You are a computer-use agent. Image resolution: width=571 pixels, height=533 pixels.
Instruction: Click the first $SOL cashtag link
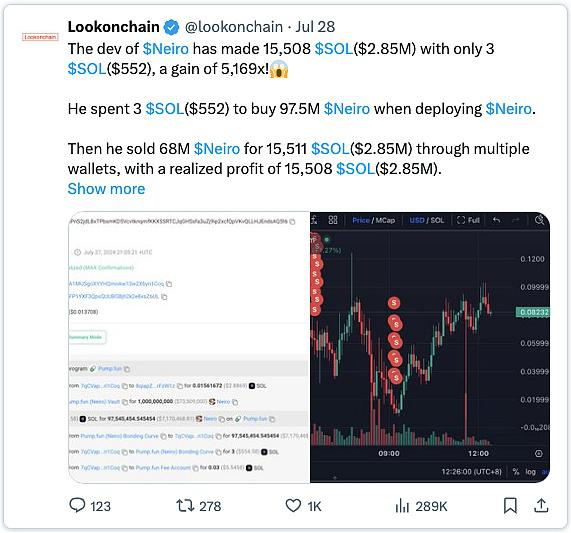[334, 49]
